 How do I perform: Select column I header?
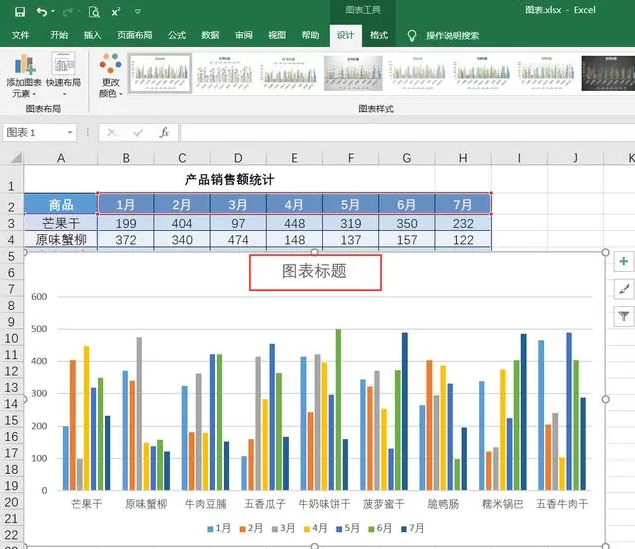pos(519,158)
